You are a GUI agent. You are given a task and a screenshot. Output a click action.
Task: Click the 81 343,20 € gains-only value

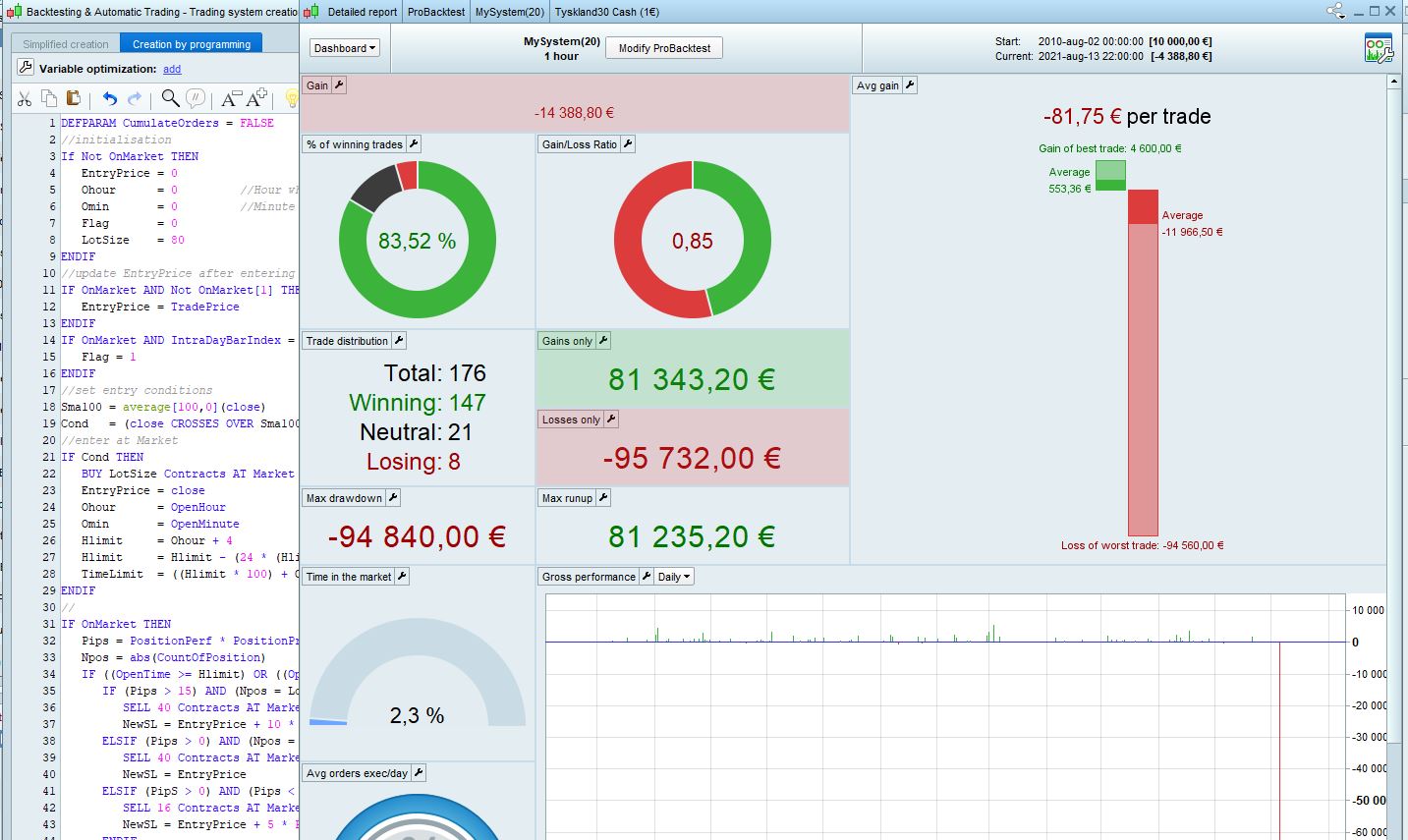pyautogui.click(x=692, y=379)
